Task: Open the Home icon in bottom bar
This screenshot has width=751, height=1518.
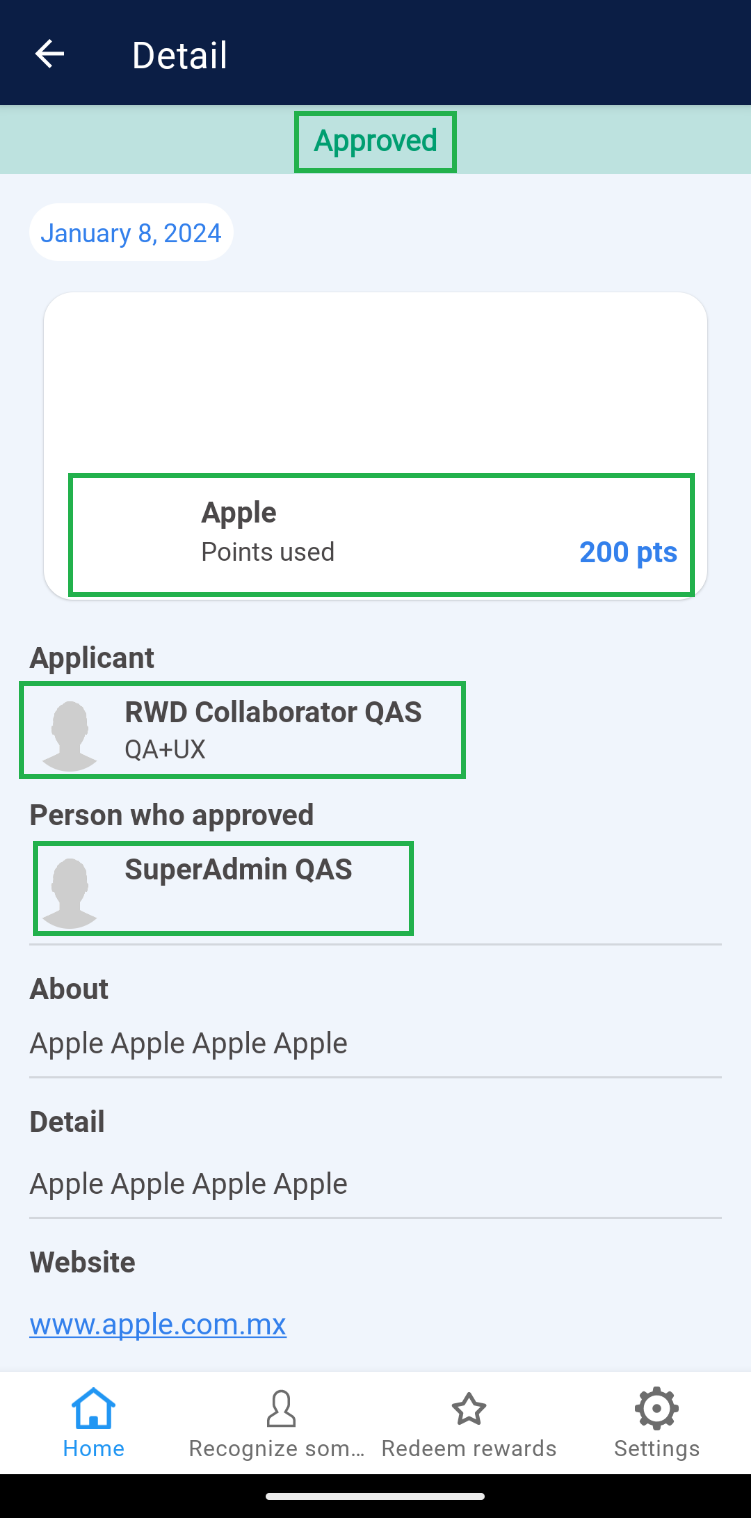Action: pyautogui.click(x=93, y=1409)
